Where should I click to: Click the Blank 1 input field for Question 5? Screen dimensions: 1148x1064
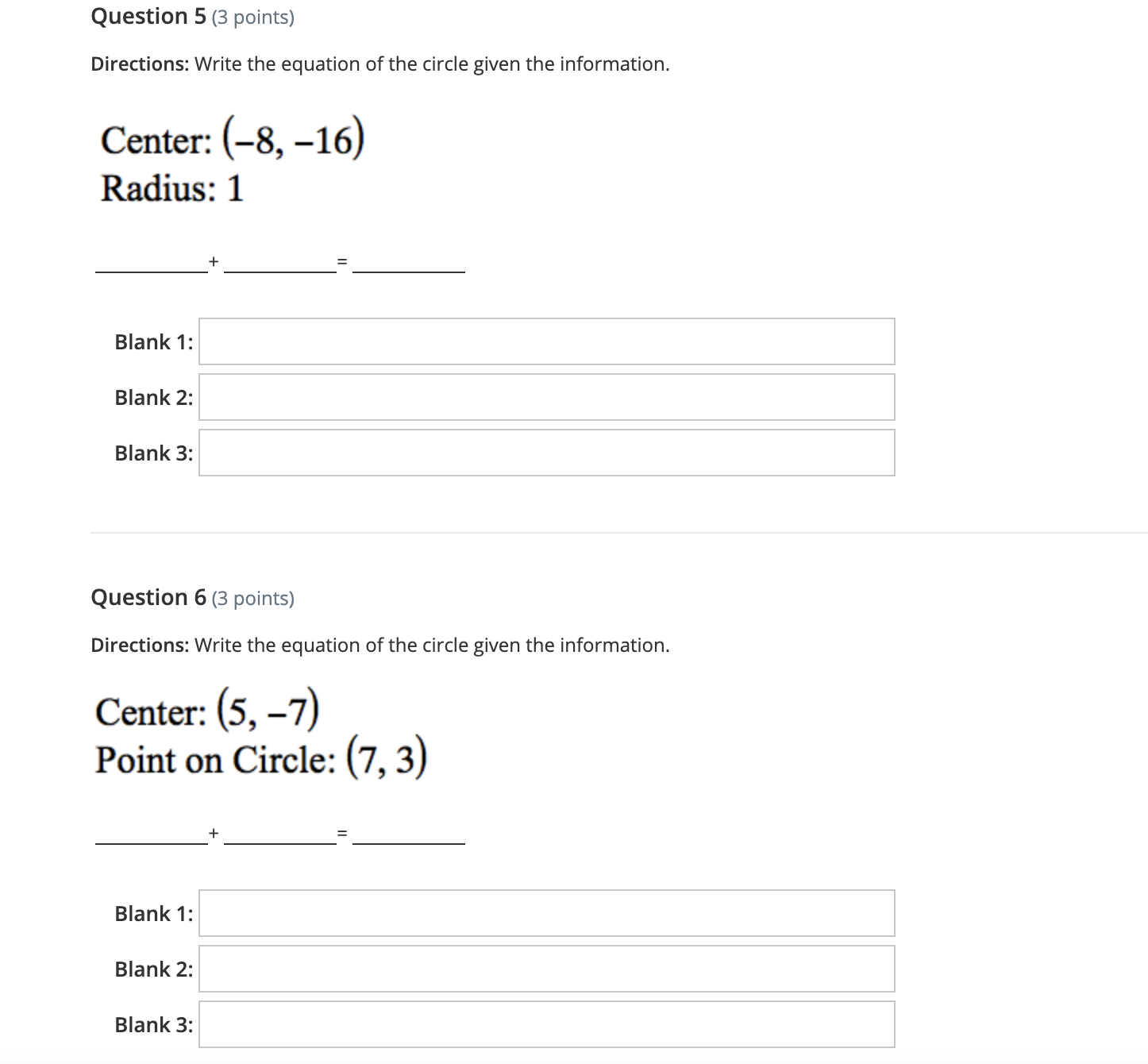coord(546,341)
